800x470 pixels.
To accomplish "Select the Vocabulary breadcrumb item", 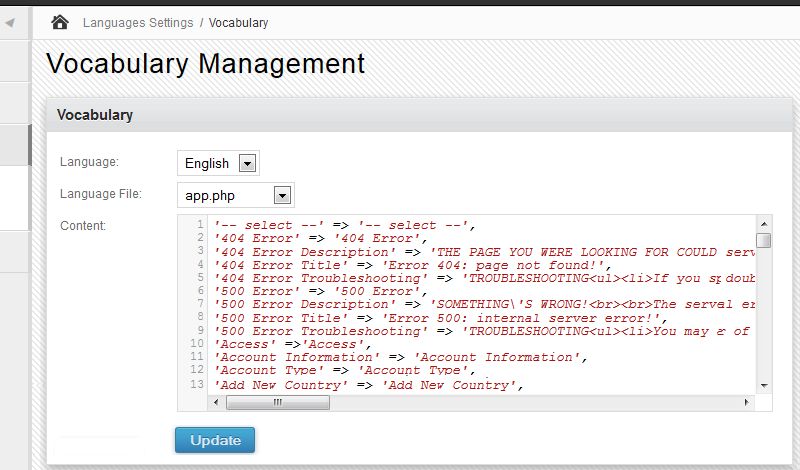I will pos(238,22).
